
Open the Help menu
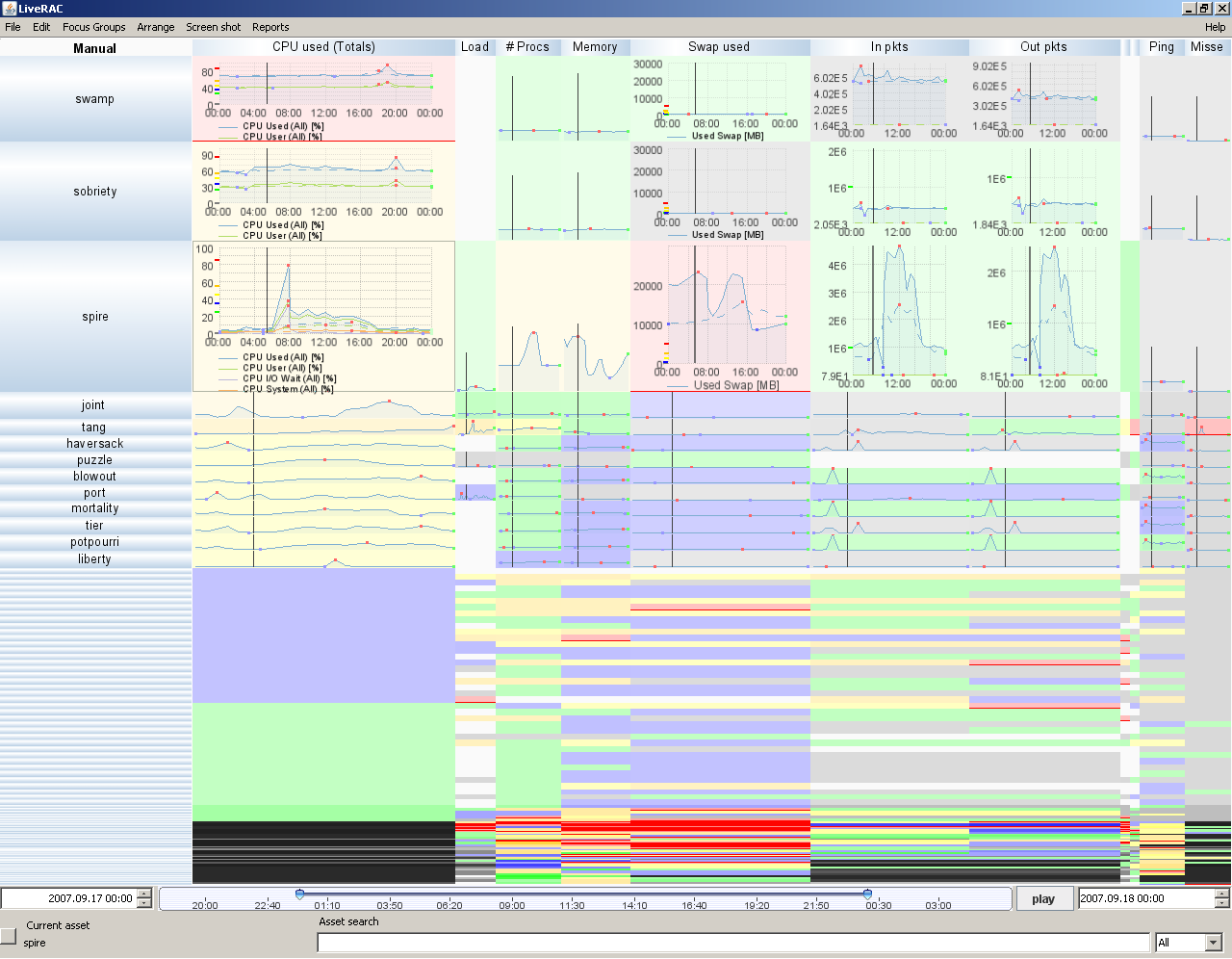tap(1216, 27)
